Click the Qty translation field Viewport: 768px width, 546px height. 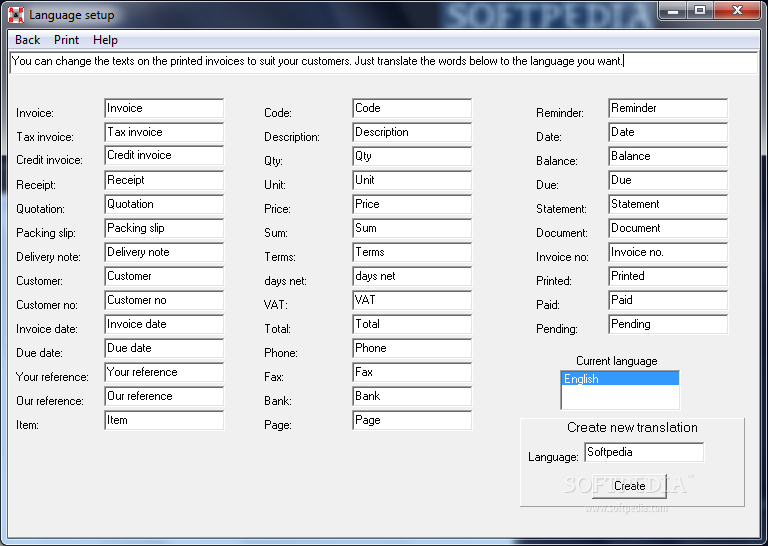tap(412, 156)
